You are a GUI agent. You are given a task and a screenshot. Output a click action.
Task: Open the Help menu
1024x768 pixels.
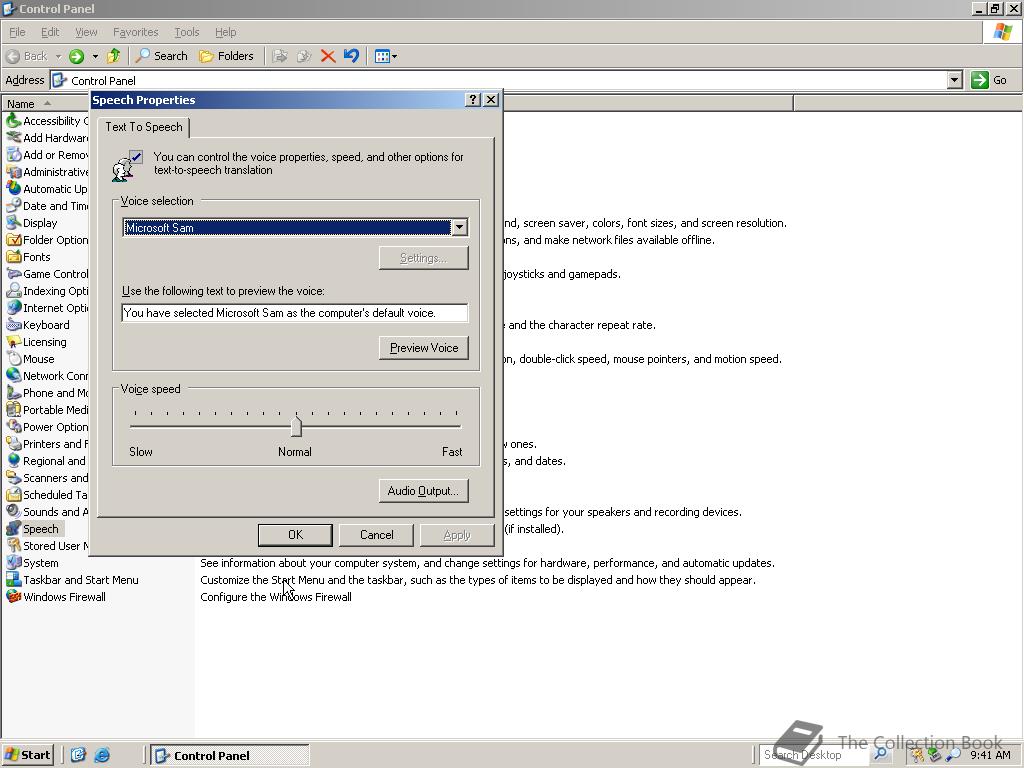pos(225,32)
